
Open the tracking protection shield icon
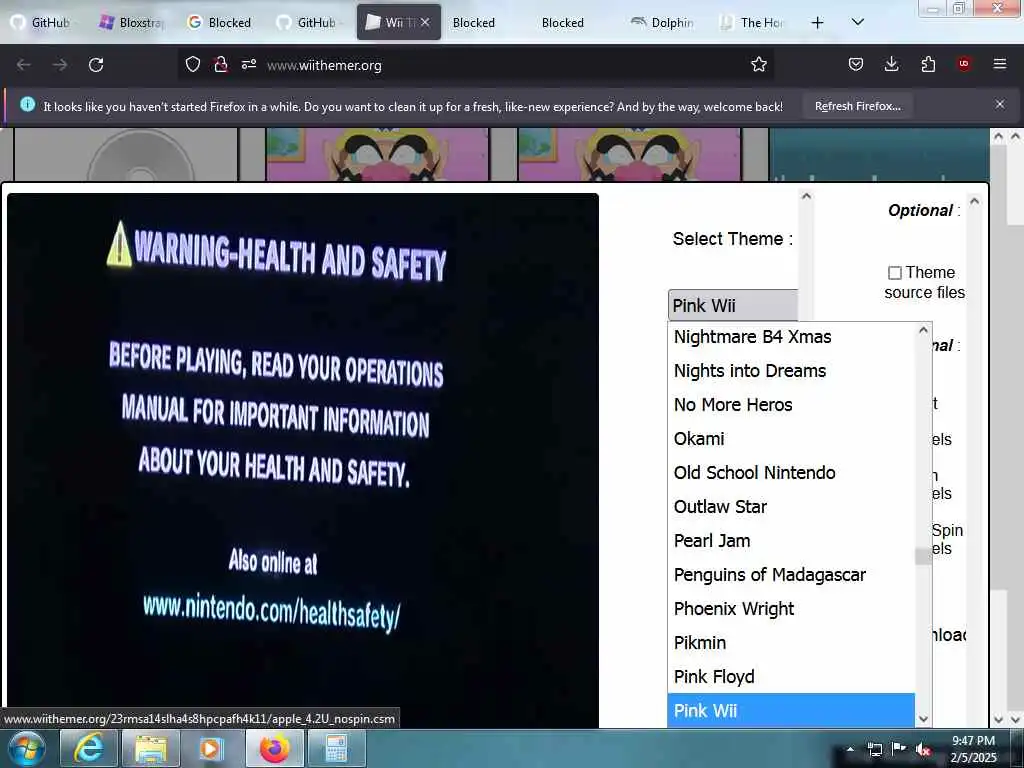click(x=193, y=64)
